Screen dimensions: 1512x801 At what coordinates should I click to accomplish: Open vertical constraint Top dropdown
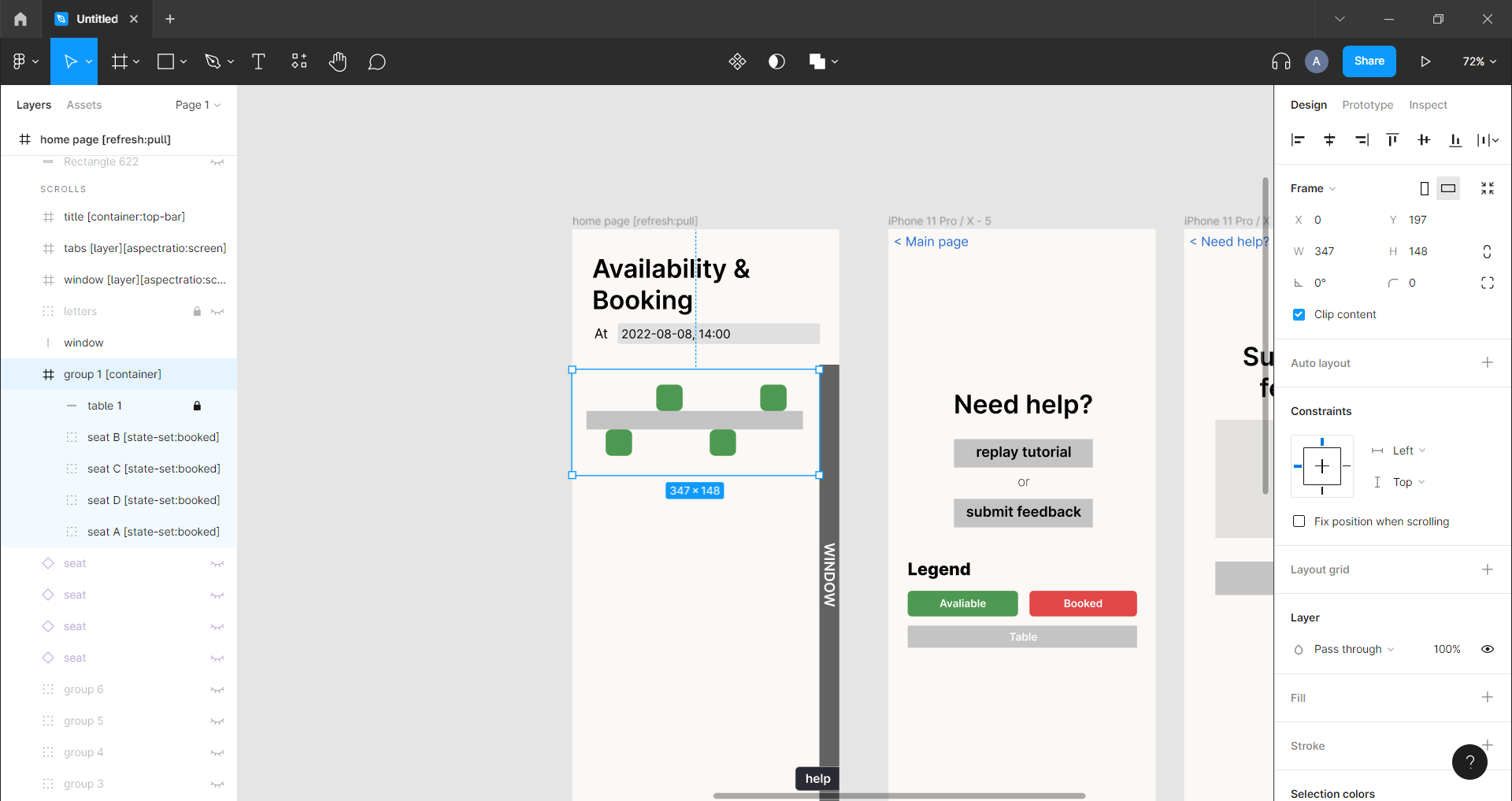(x=1409, y=482)
